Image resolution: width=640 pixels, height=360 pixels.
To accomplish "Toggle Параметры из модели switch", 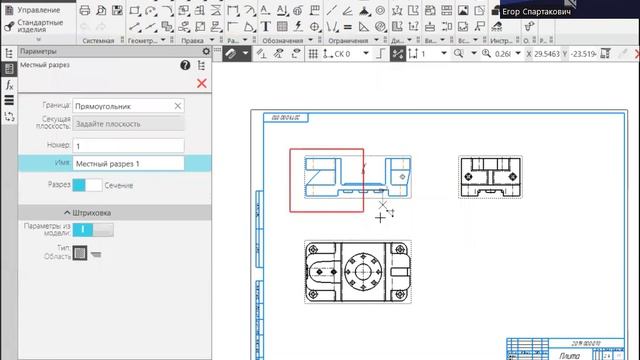I will click(93, 230).
